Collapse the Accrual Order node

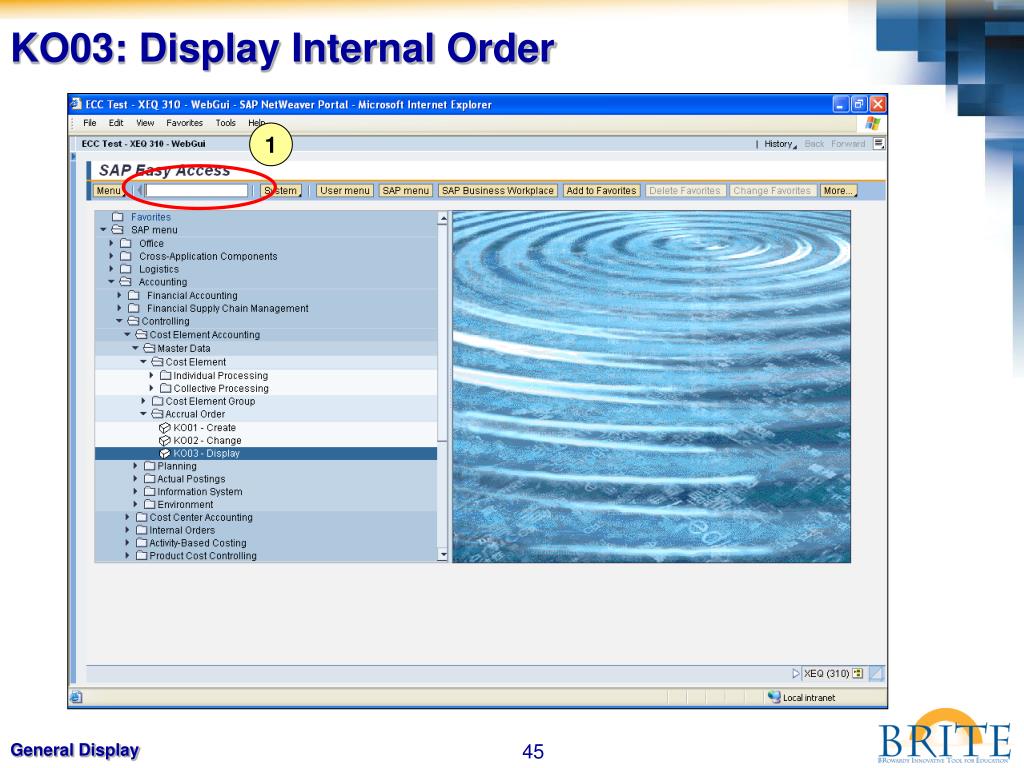point(143,414)
